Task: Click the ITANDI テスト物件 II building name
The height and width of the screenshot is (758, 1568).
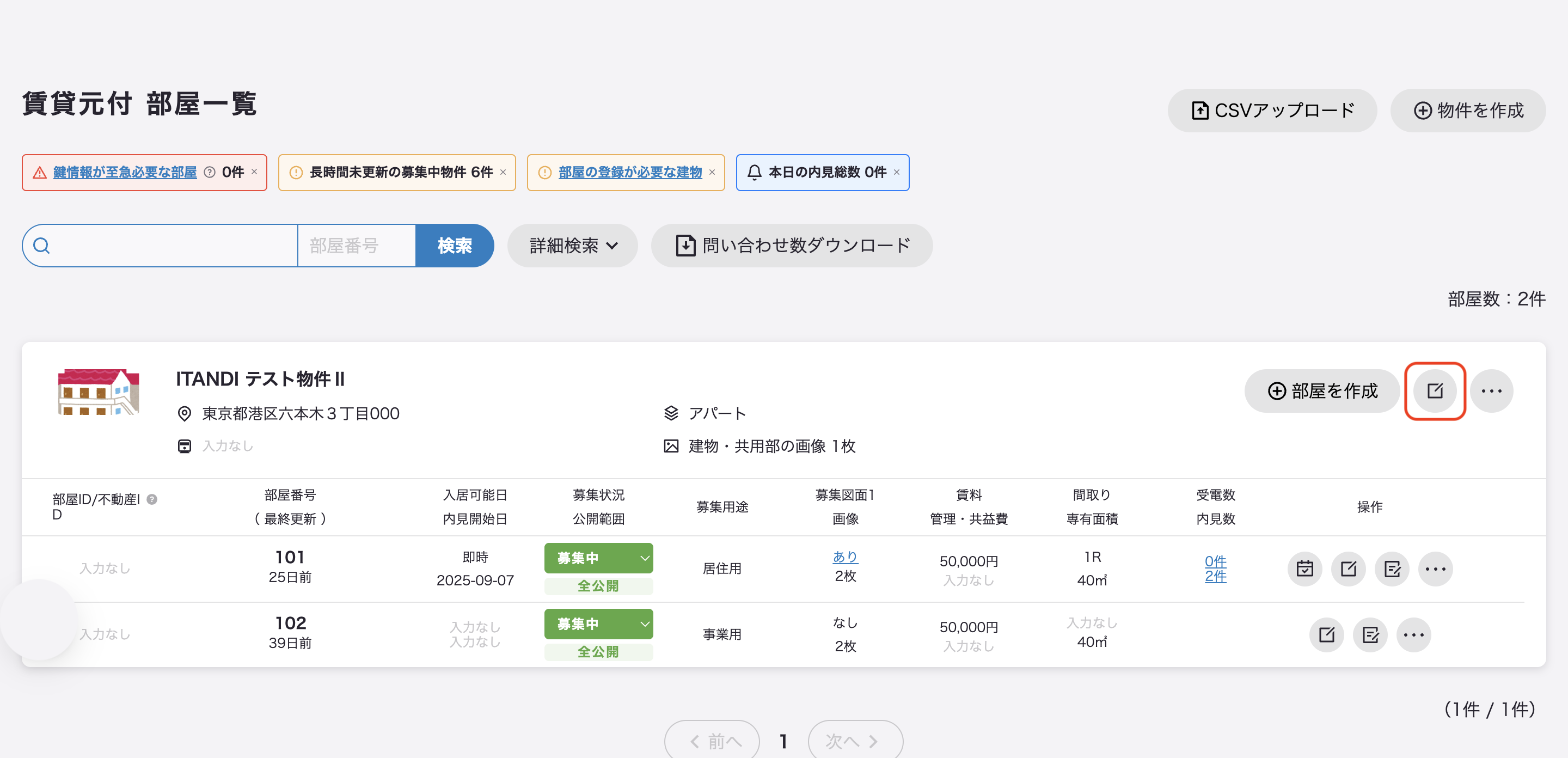Action: coord(260,378)
